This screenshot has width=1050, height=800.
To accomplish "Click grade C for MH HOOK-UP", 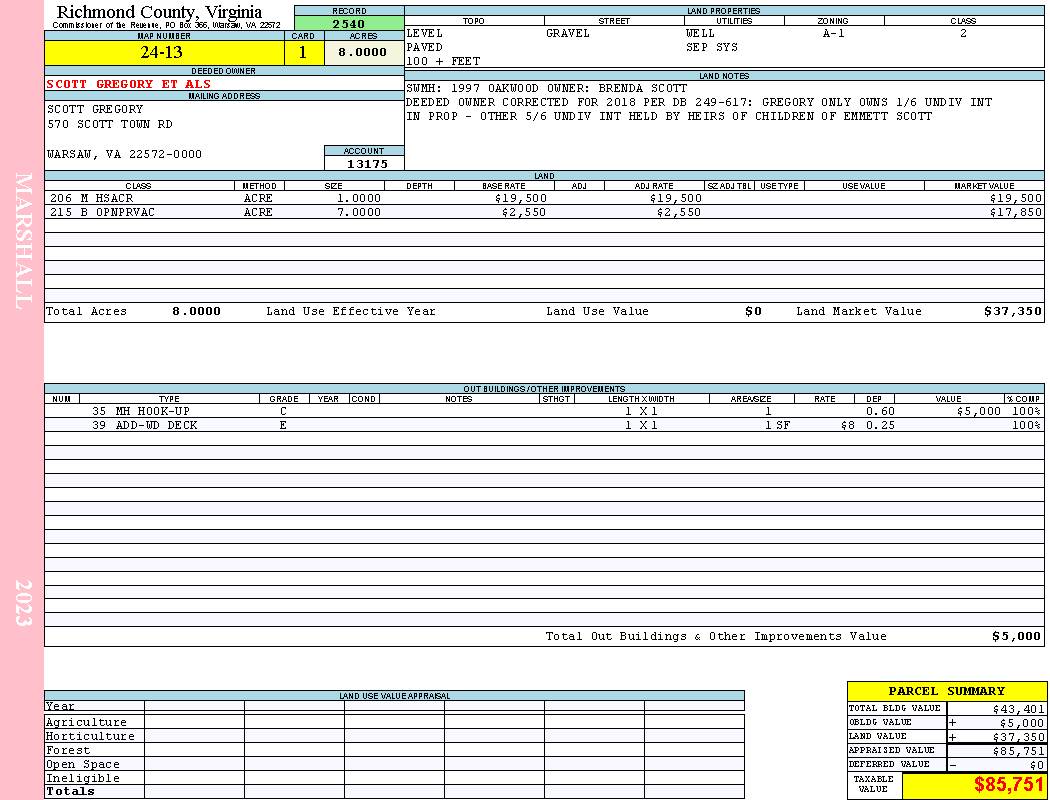I will click(283, 411).
